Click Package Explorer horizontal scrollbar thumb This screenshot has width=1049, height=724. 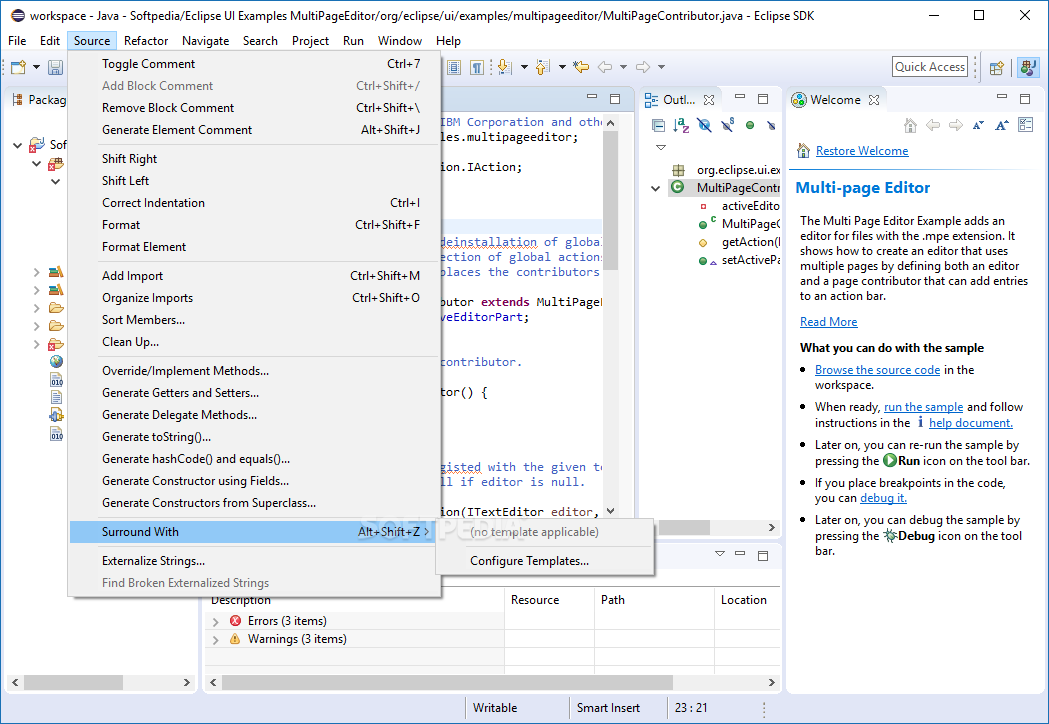pyautogui.click(x=73, y=683)
